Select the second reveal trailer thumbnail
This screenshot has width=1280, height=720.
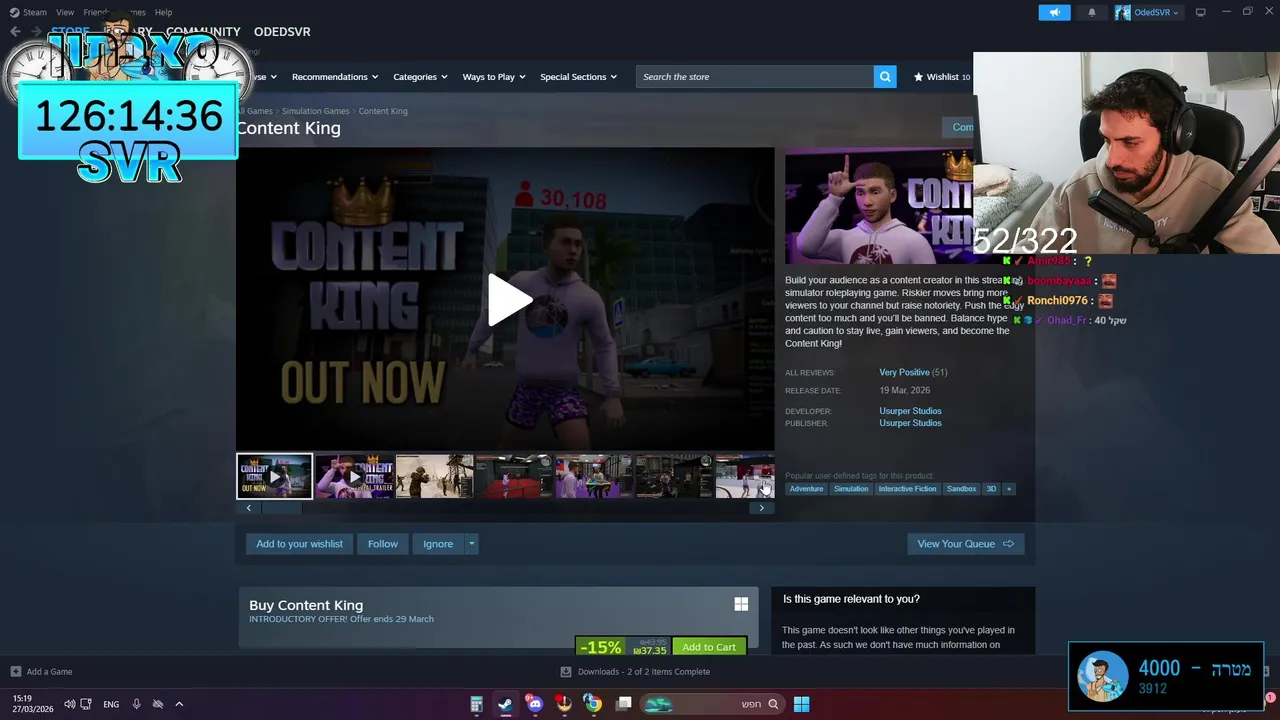(355, 476)
